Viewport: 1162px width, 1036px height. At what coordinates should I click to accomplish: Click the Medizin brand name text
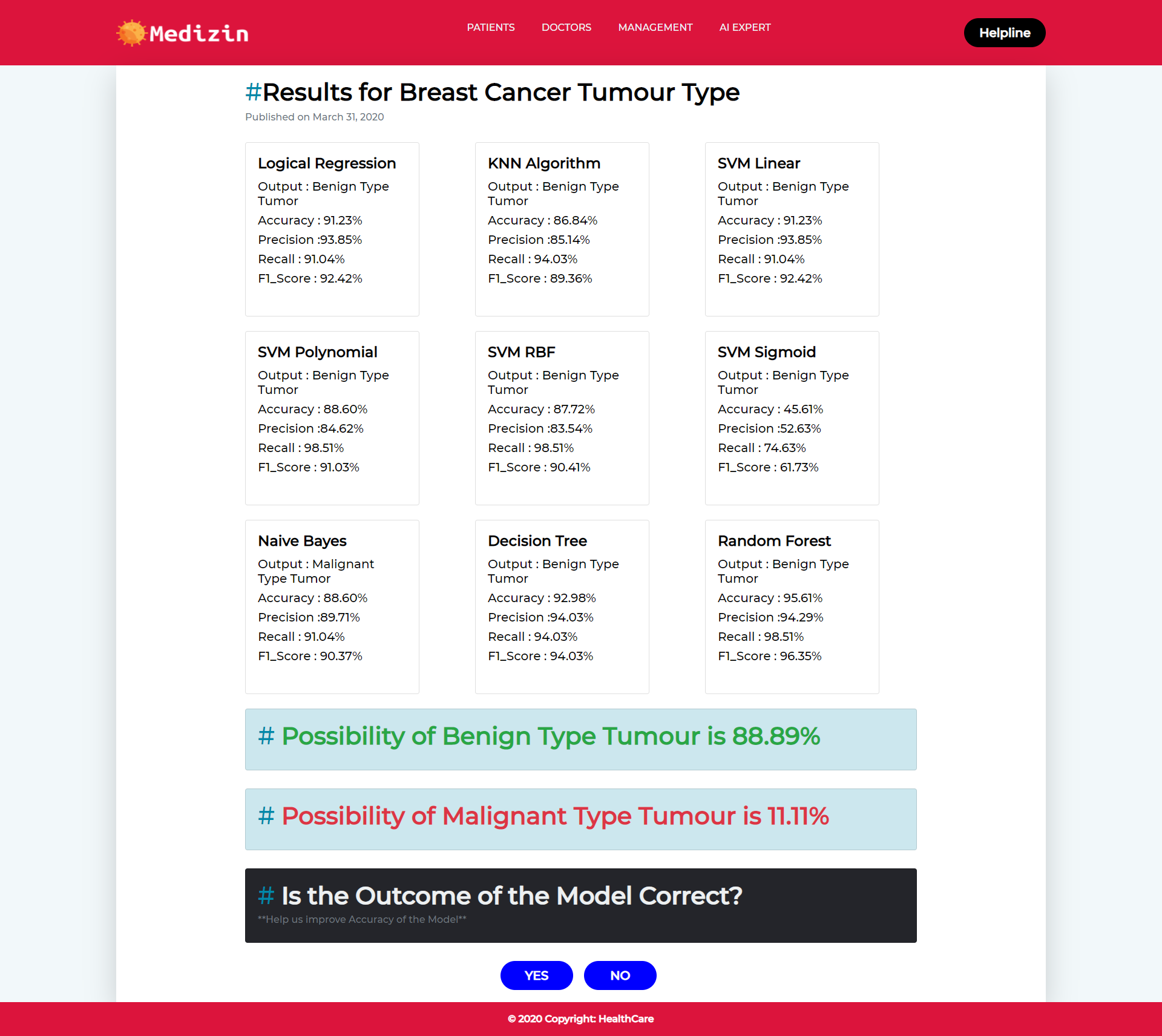[199, 34]
